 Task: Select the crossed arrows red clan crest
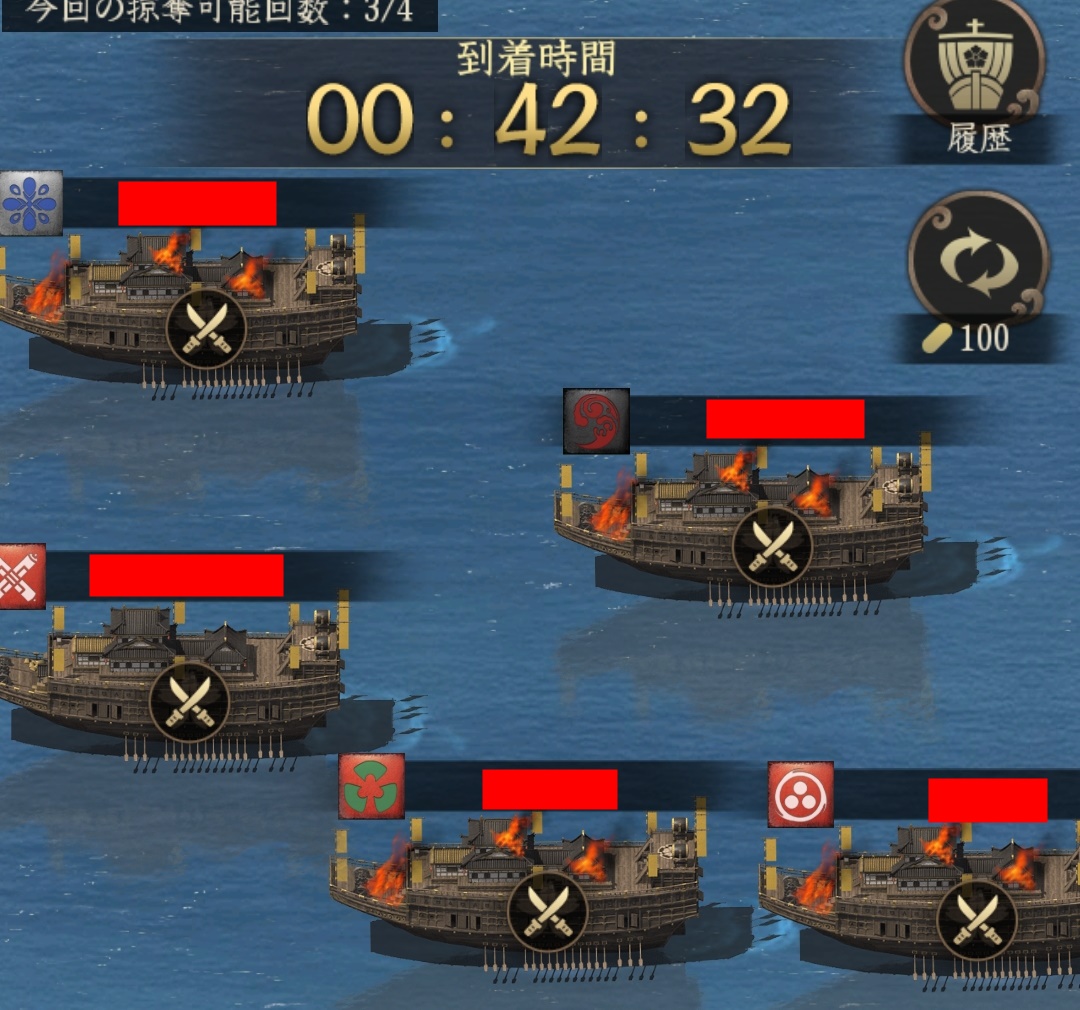tap(22, 577)
